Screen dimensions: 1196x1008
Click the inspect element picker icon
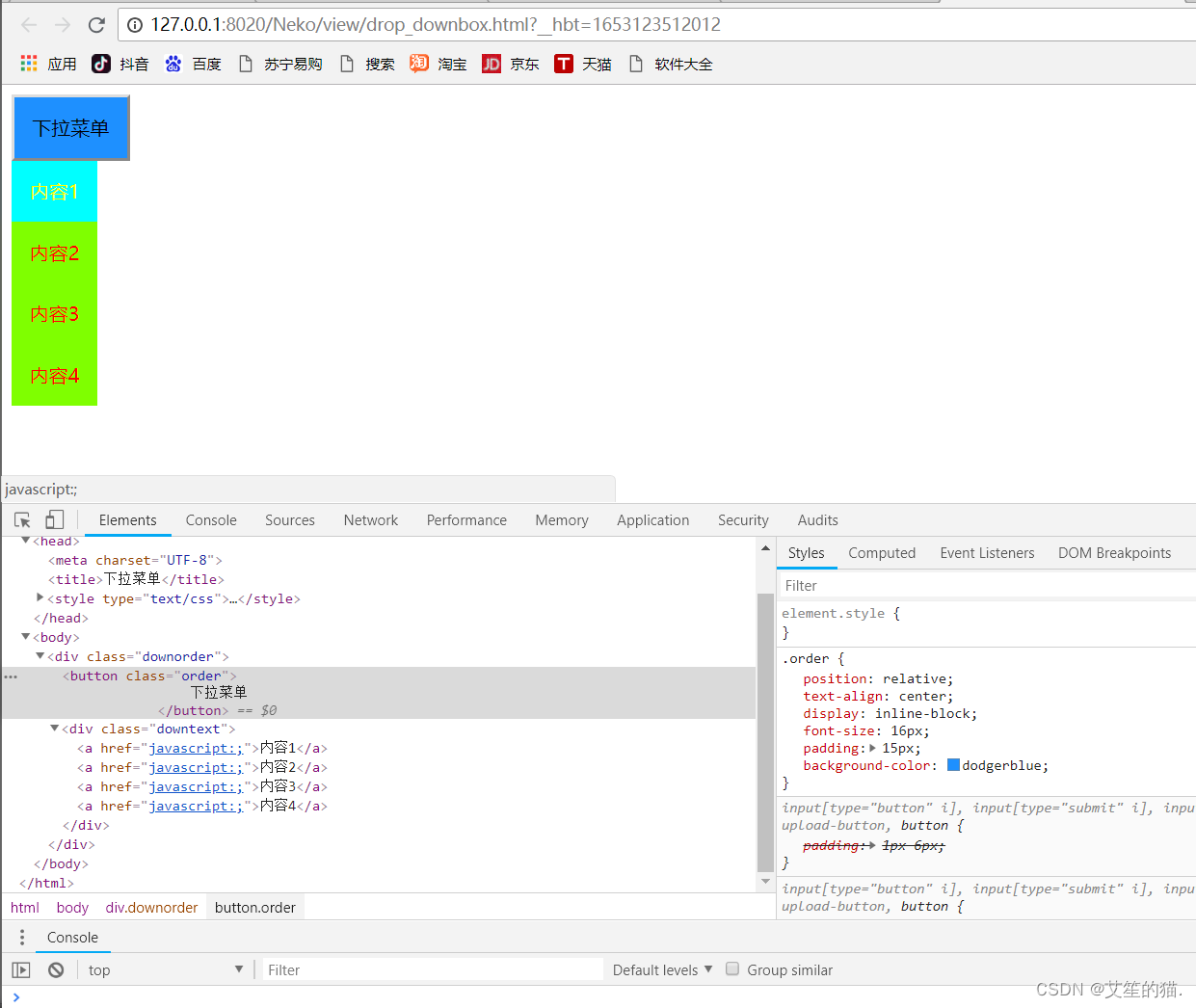[x=22, y=520]
